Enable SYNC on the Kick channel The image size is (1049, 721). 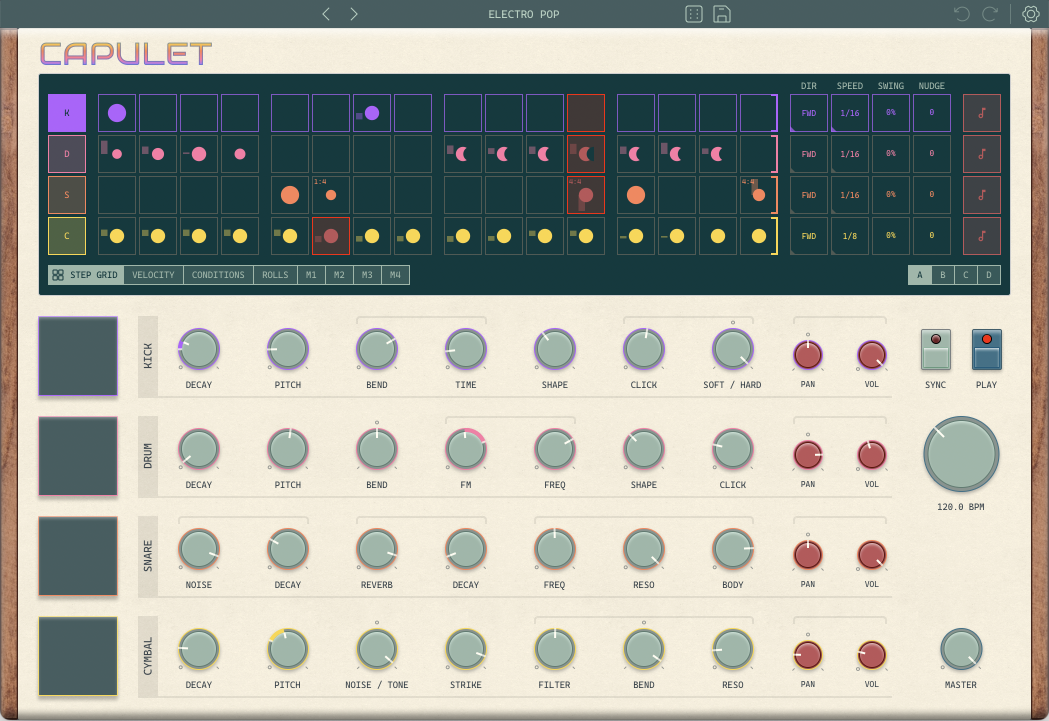pyautogui.click(x=935, y=350)
